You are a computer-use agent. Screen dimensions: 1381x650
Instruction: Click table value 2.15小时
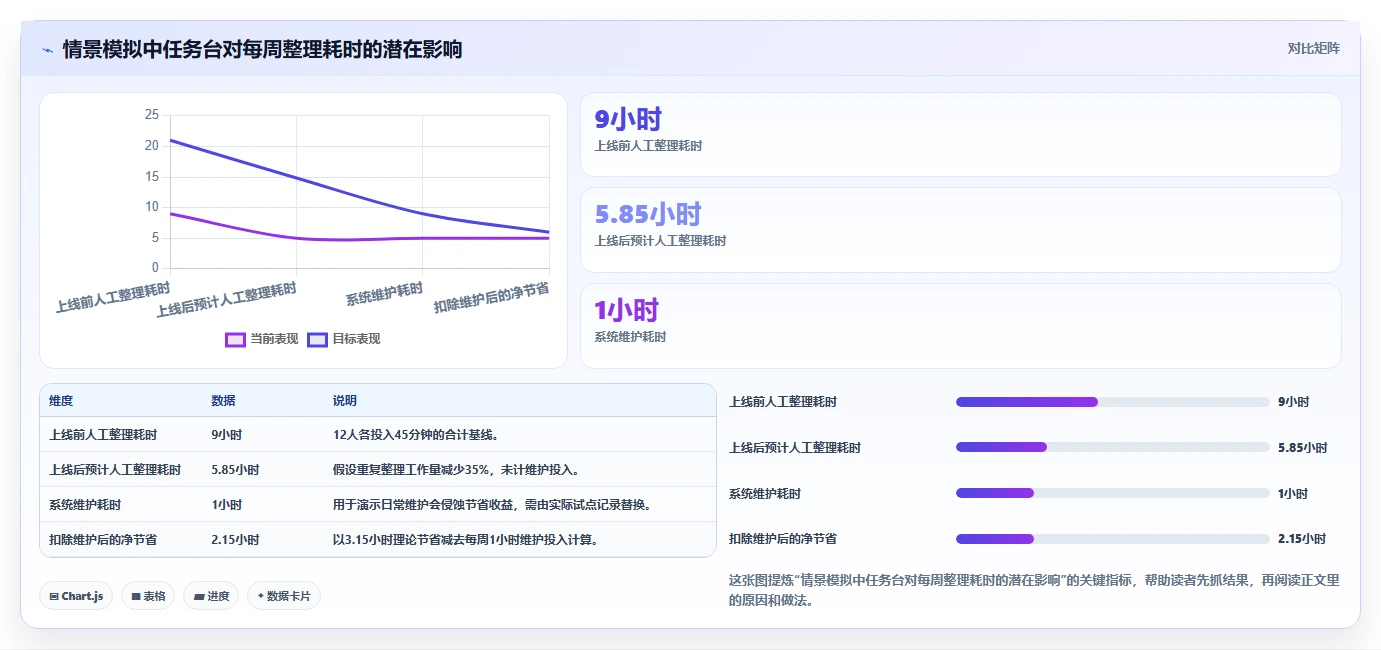click(235, 540)
